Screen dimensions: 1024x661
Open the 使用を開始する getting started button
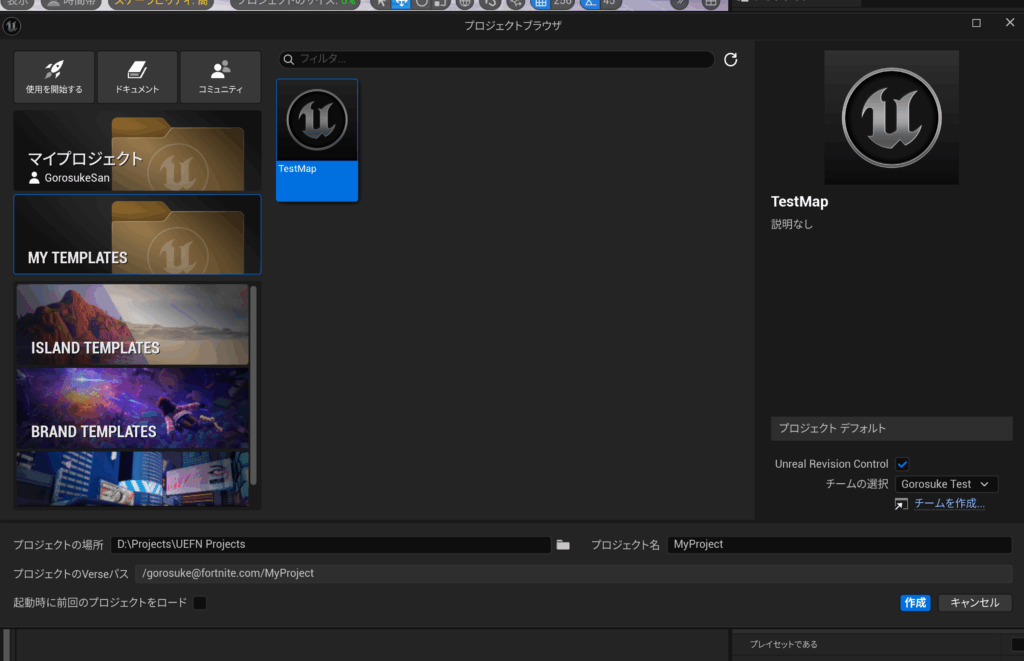54,77
